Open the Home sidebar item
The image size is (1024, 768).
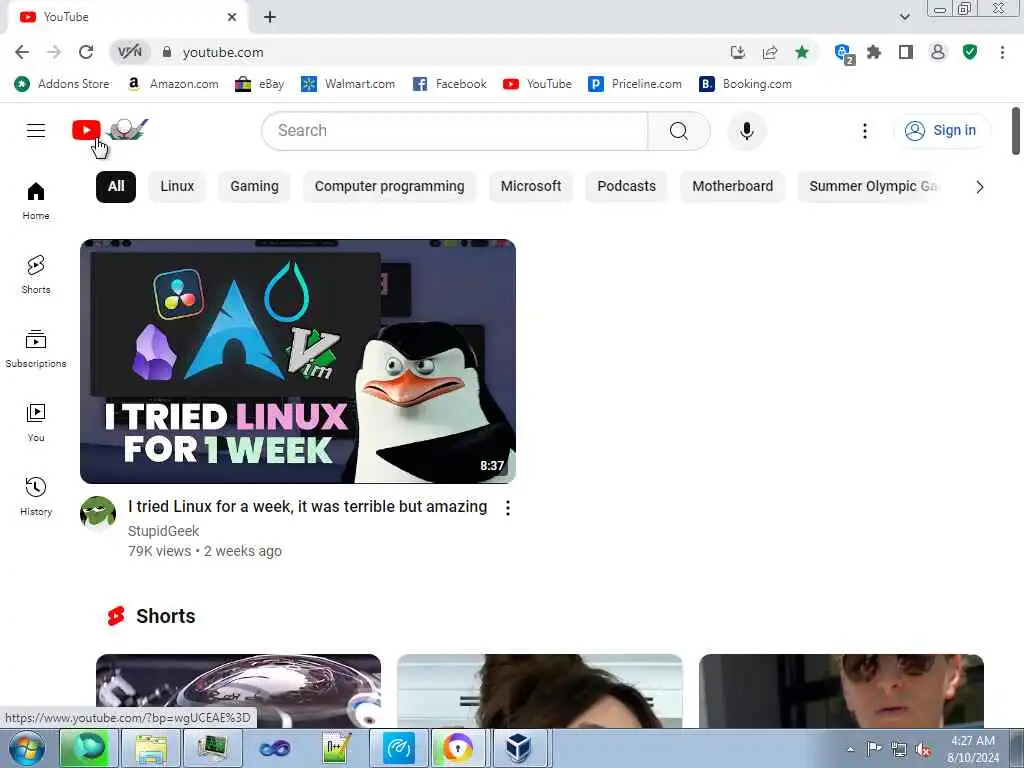click(x=36, y=200)
